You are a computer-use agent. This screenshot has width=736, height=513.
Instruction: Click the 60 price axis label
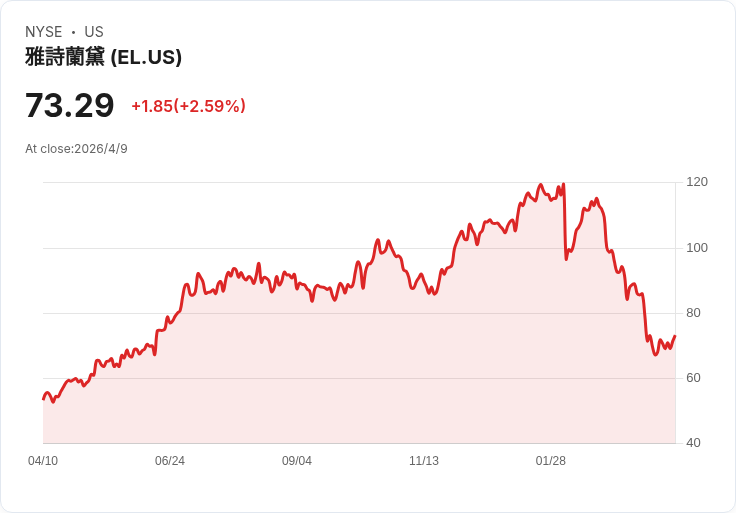693,378
